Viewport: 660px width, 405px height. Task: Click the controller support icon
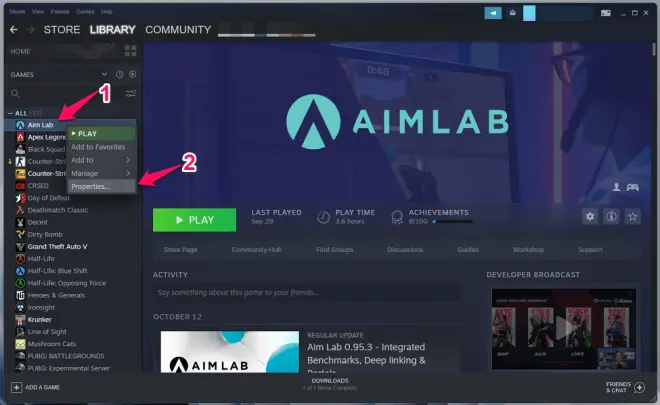(633, 187)
